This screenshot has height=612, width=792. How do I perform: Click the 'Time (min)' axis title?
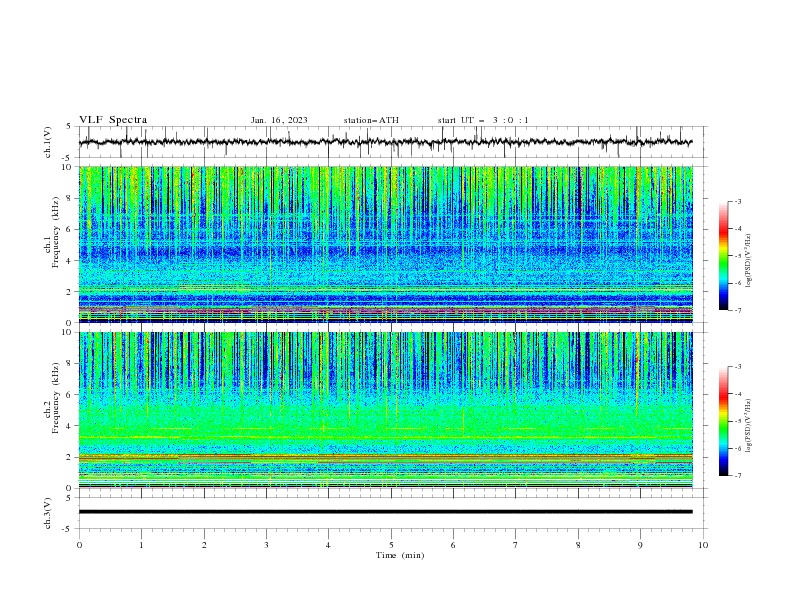400,555
